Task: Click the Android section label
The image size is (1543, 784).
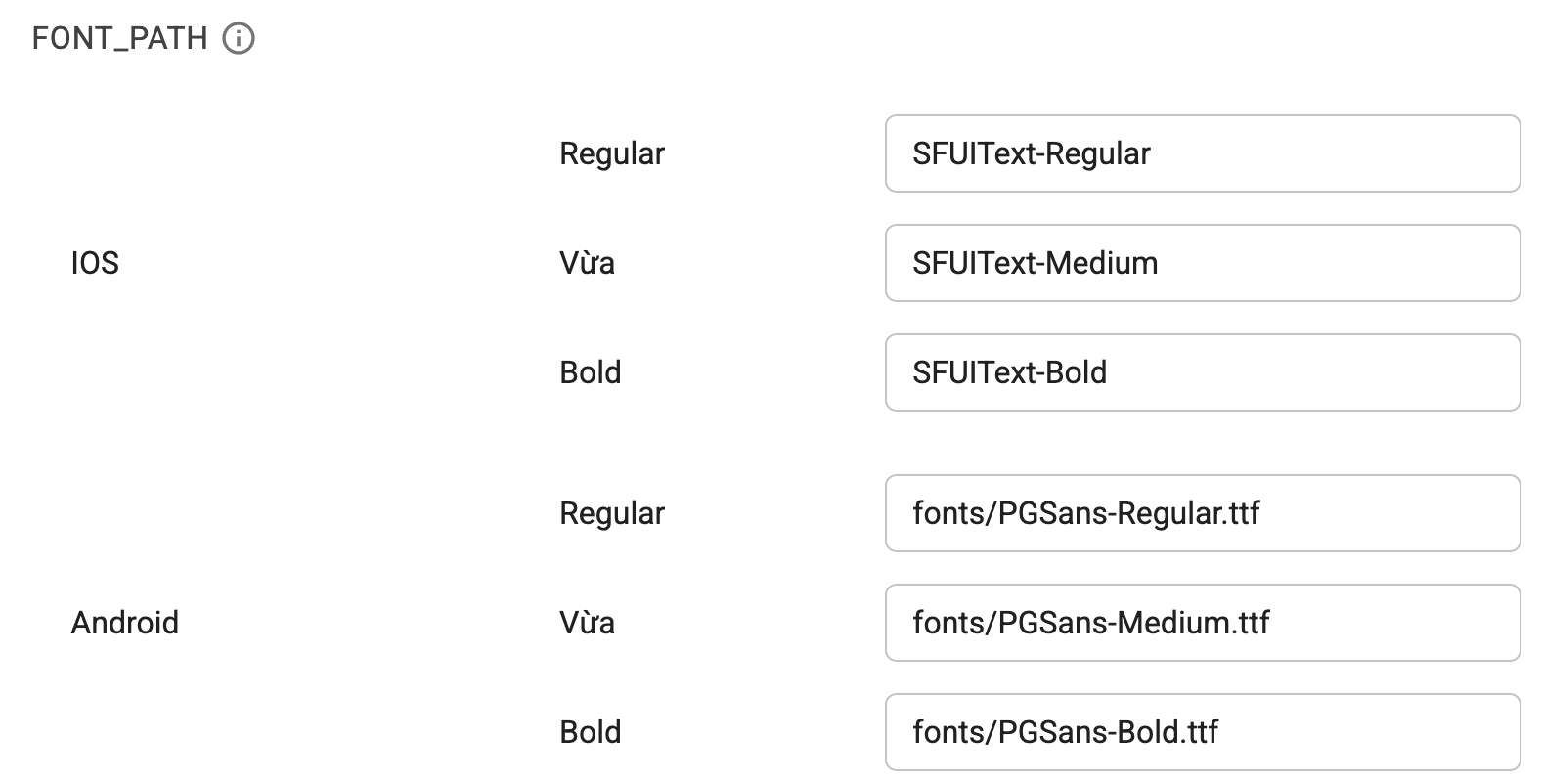Action: pyautogui.click(x=124, y=623)
